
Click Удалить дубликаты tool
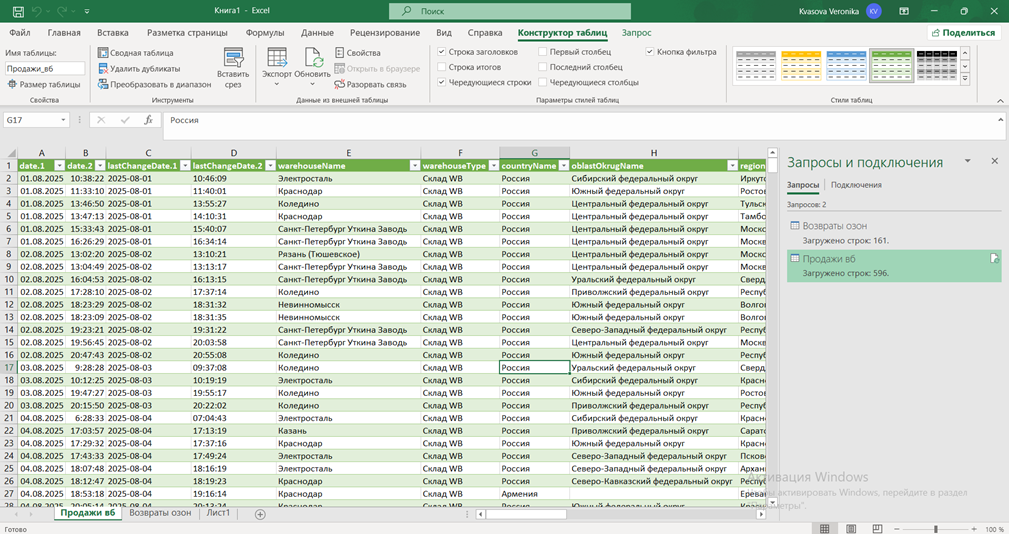(x=139, y=68)
